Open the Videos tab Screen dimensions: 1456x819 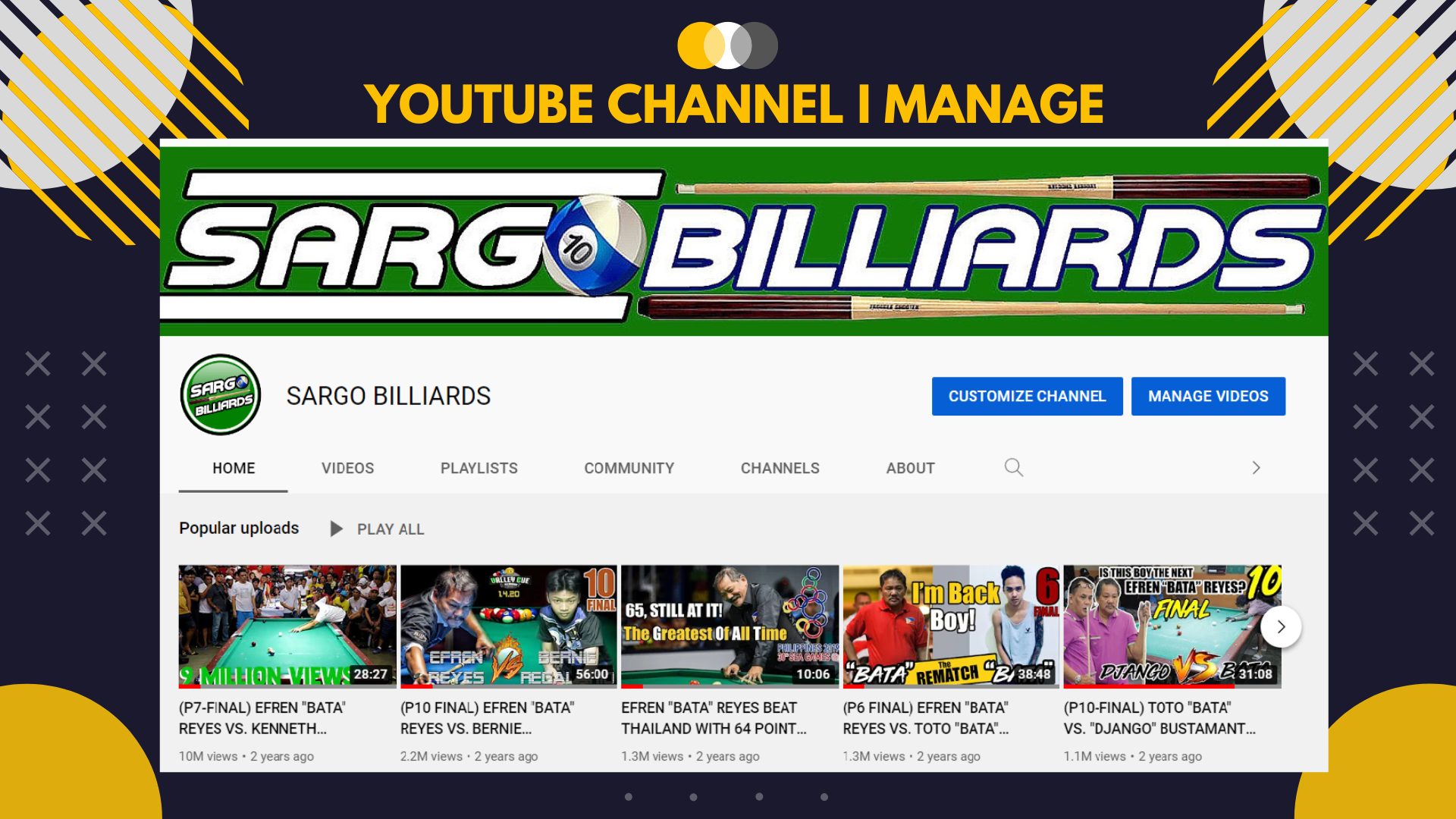(x=347, y=468)
